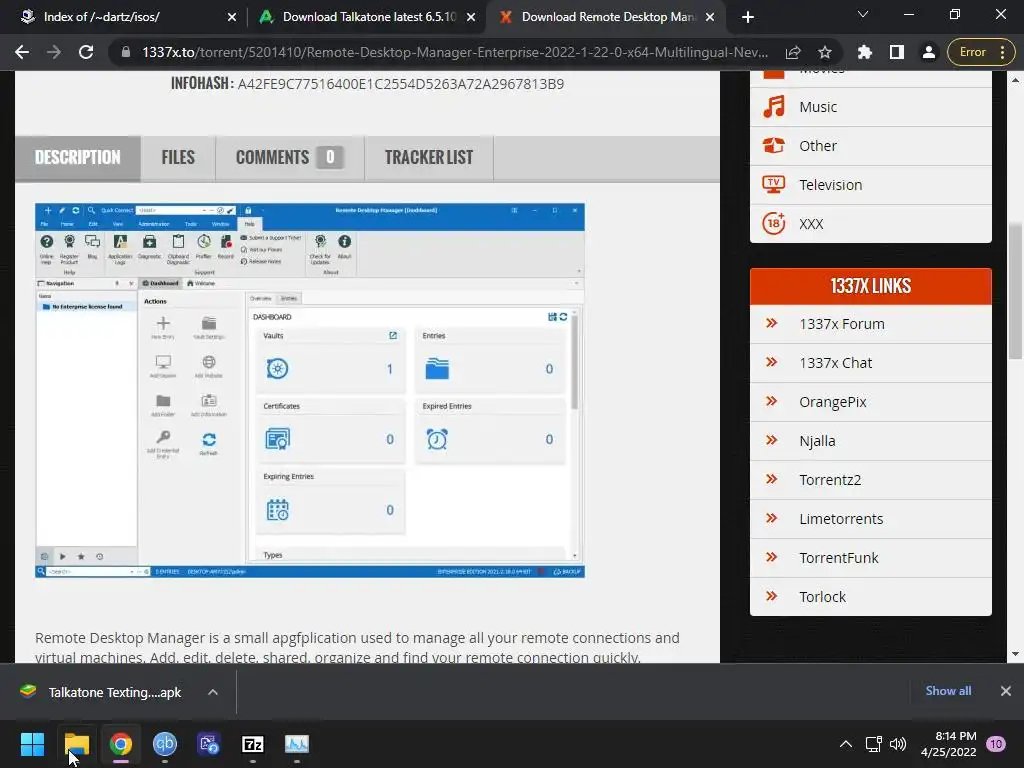Open the Njalla link
The image size is (1024, 768).
coord(817,441)
